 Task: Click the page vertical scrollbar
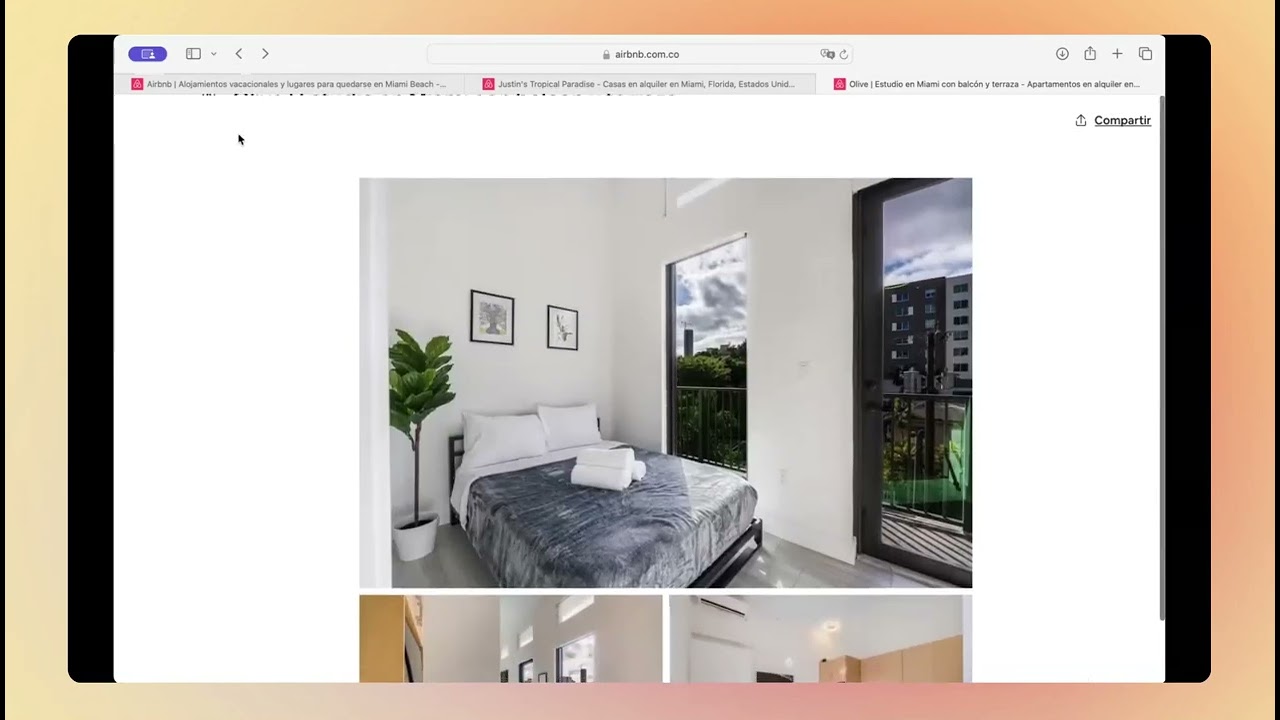click(1161, 360)
